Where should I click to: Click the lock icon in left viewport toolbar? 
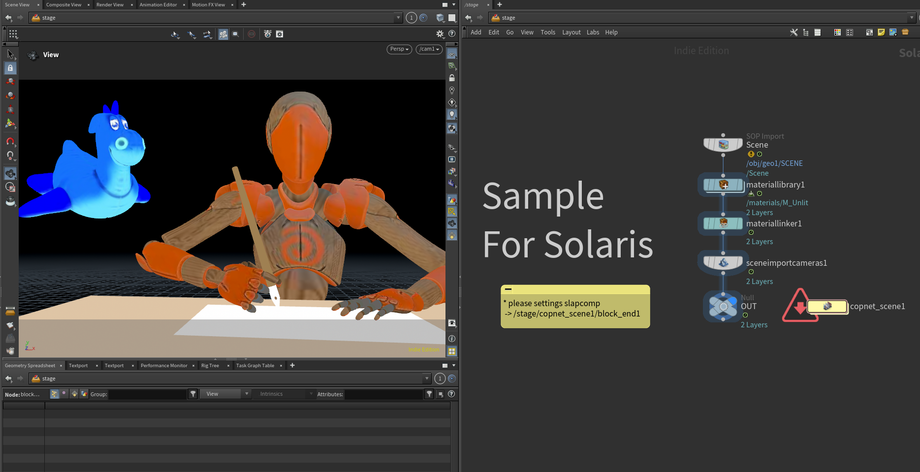[11, 68]
